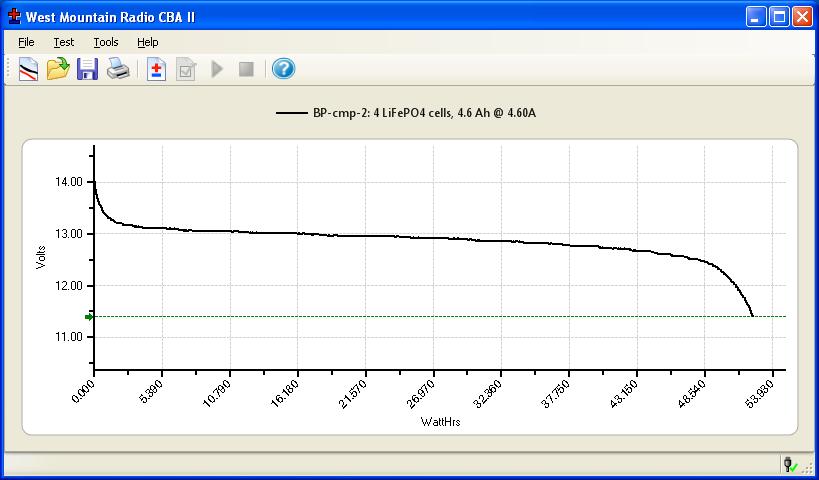Click the Volts y-axis label
819x480 pixels.
[41, 257]
